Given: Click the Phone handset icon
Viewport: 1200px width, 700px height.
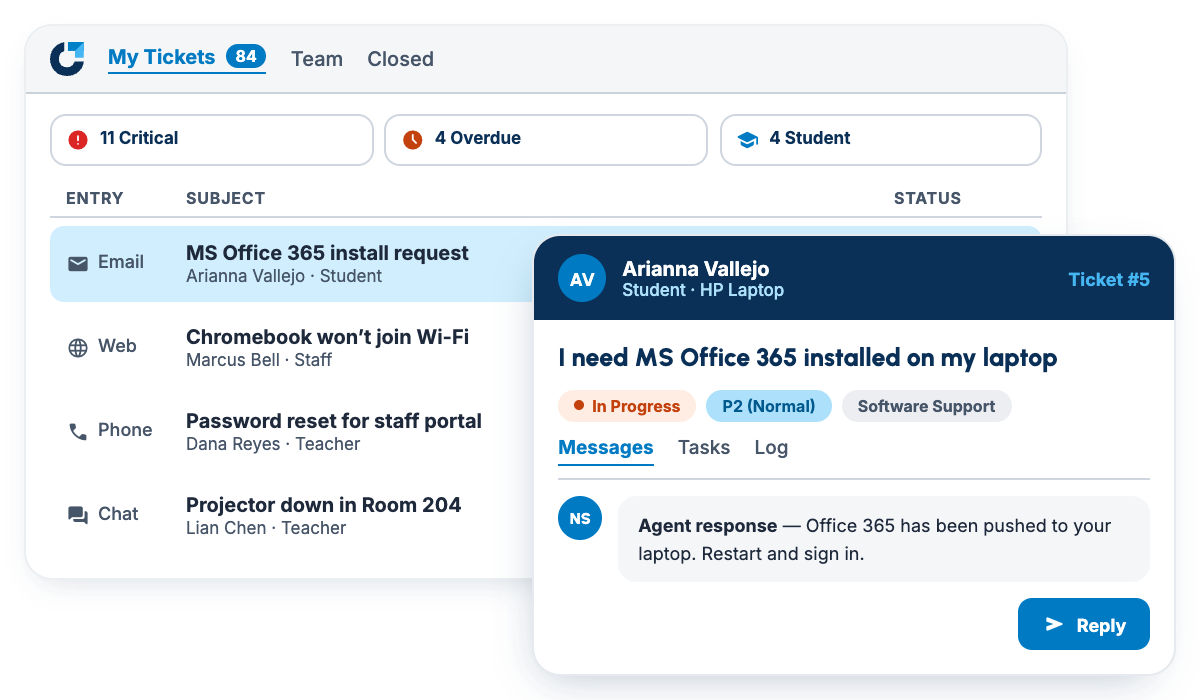Looking at the screenshot, I should pyautogui.click(x=78, y=432).
